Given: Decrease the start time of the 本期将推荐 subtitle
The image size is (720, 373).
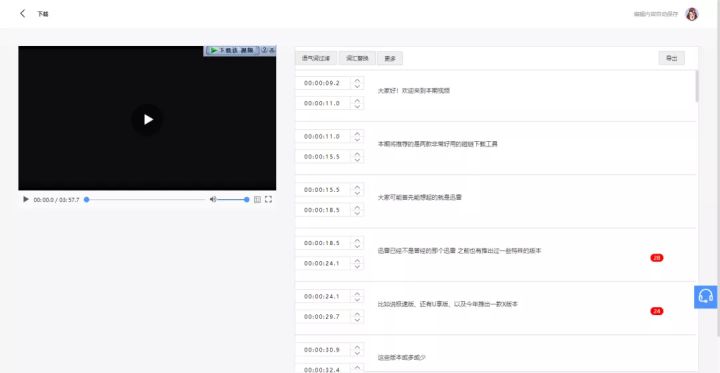Looking at the screenshot, I should [357, 140].
